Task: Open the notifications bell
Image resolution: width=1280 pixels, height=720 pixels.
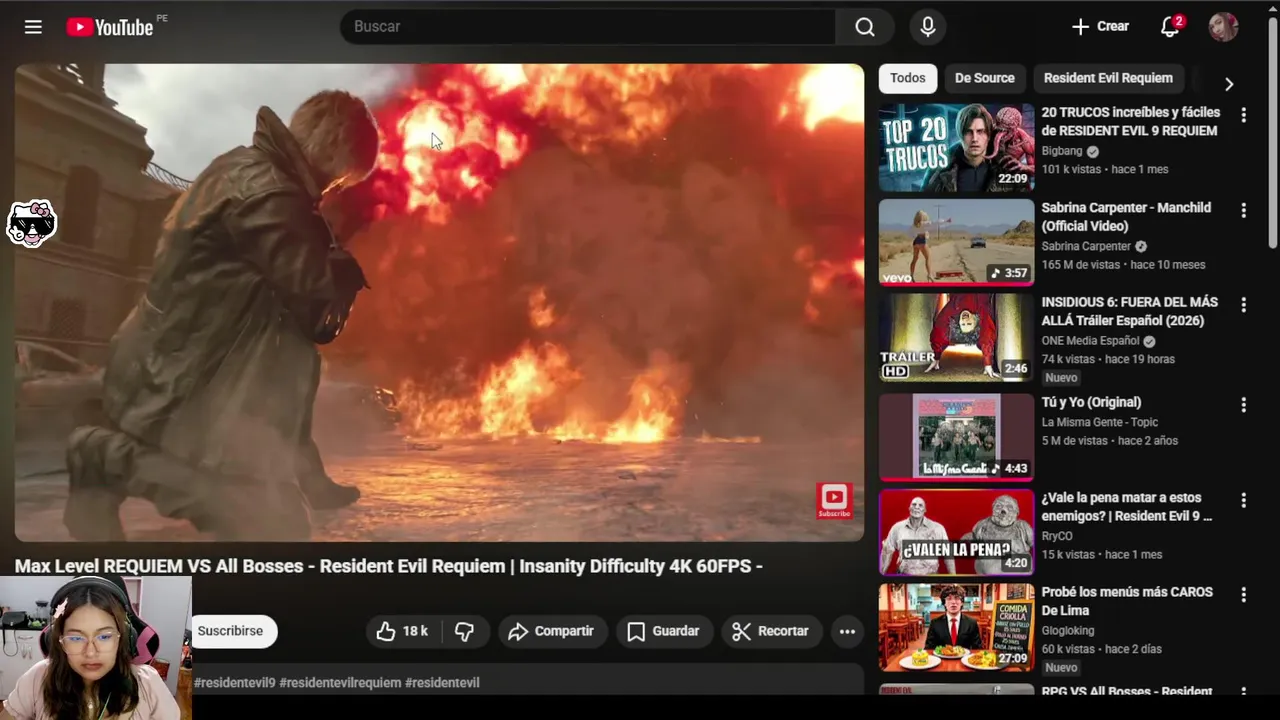Action: tap(1170, 27)
